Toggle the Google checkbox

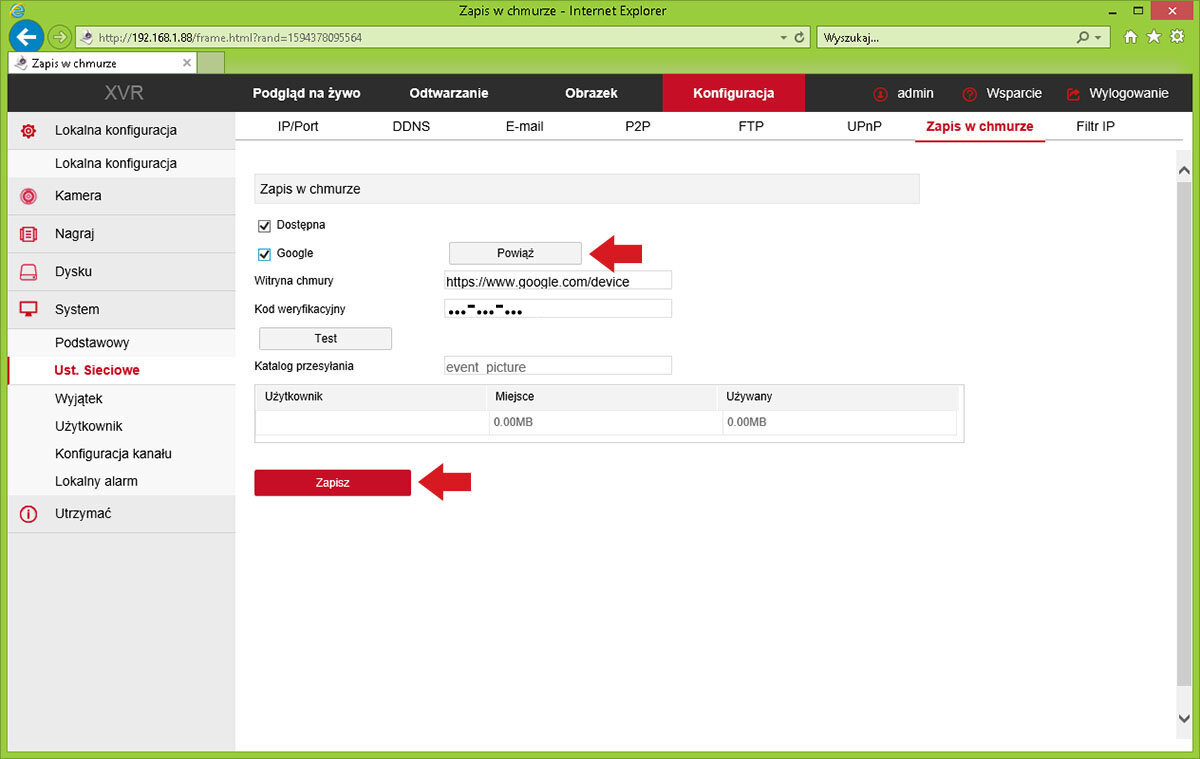(265, 254)
